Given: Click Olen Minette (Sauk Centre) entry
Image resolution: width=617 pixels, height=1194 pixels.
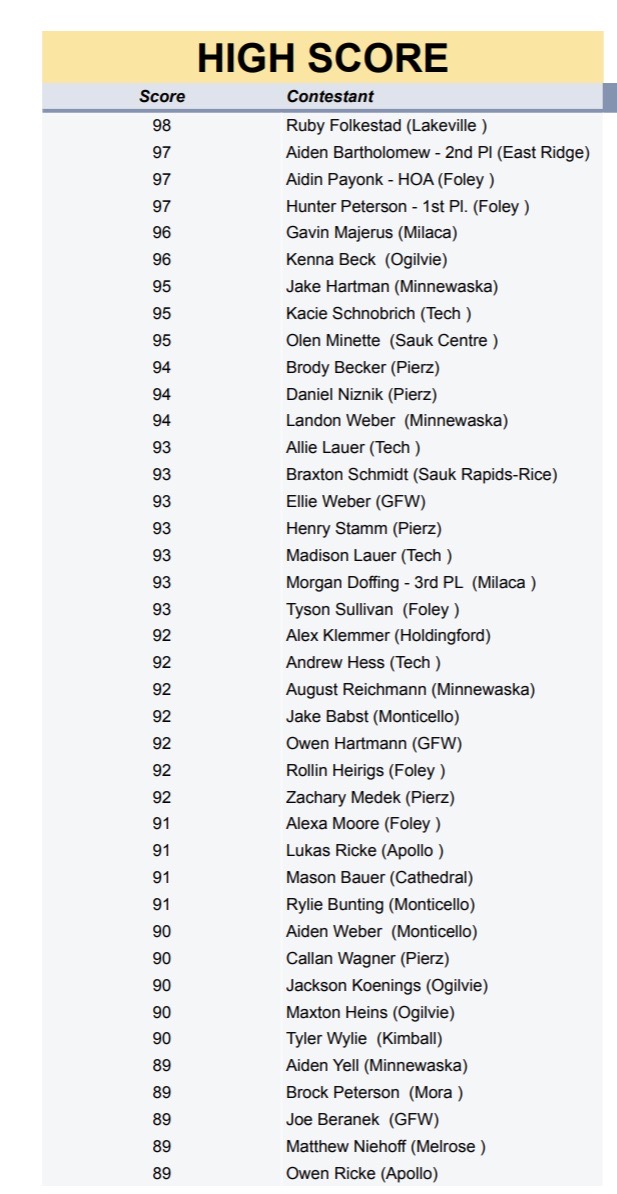Looking at the screenshot, I should pos(391,340).
